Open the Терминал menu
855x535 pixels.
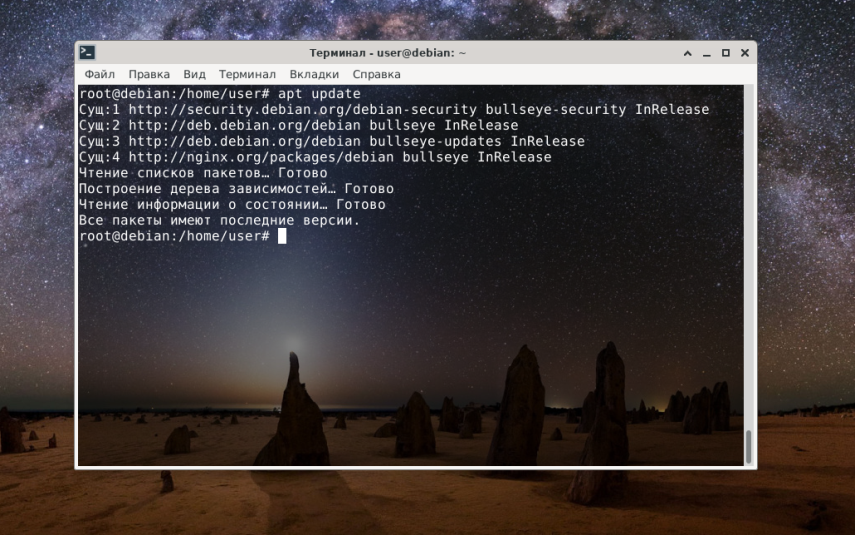[x=247, y=74]
